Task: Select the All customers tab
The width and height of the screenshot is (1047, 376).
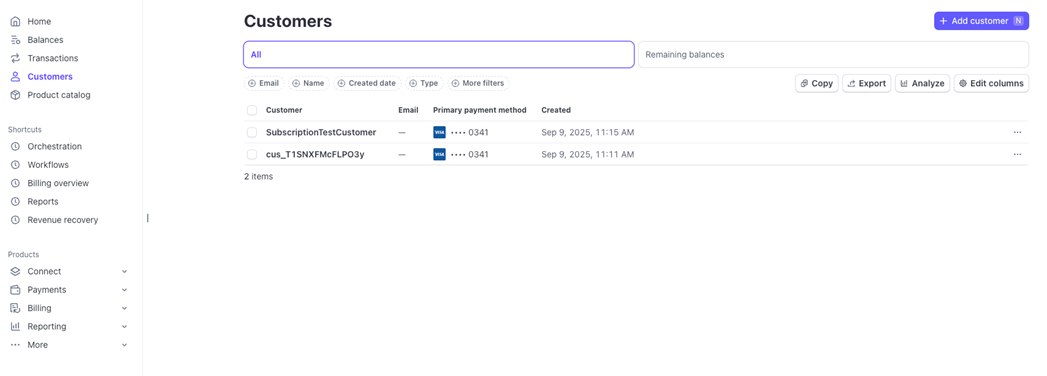Action: [439, 55]
